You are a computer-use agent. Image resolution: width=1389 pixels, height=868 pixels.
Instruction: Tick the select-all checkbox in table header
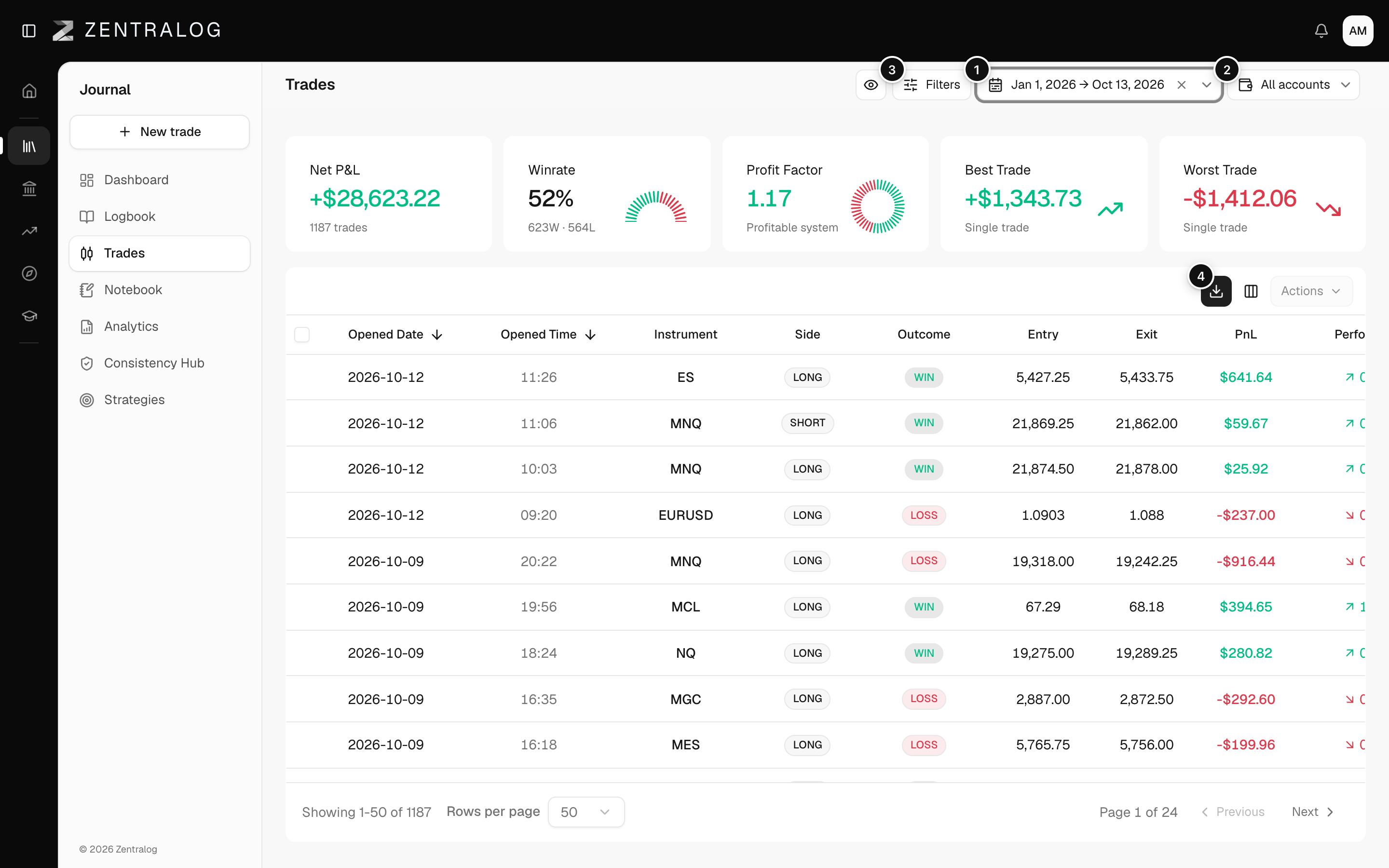coord(302,335)
